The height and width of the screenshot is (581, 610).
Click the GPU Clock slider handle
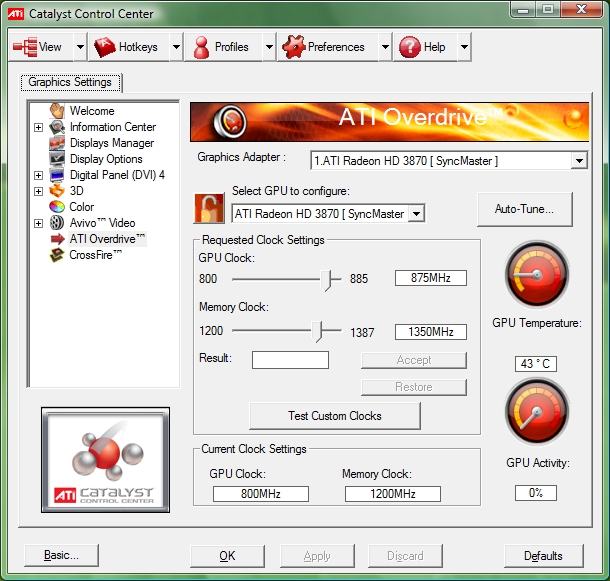pos(326,280)
